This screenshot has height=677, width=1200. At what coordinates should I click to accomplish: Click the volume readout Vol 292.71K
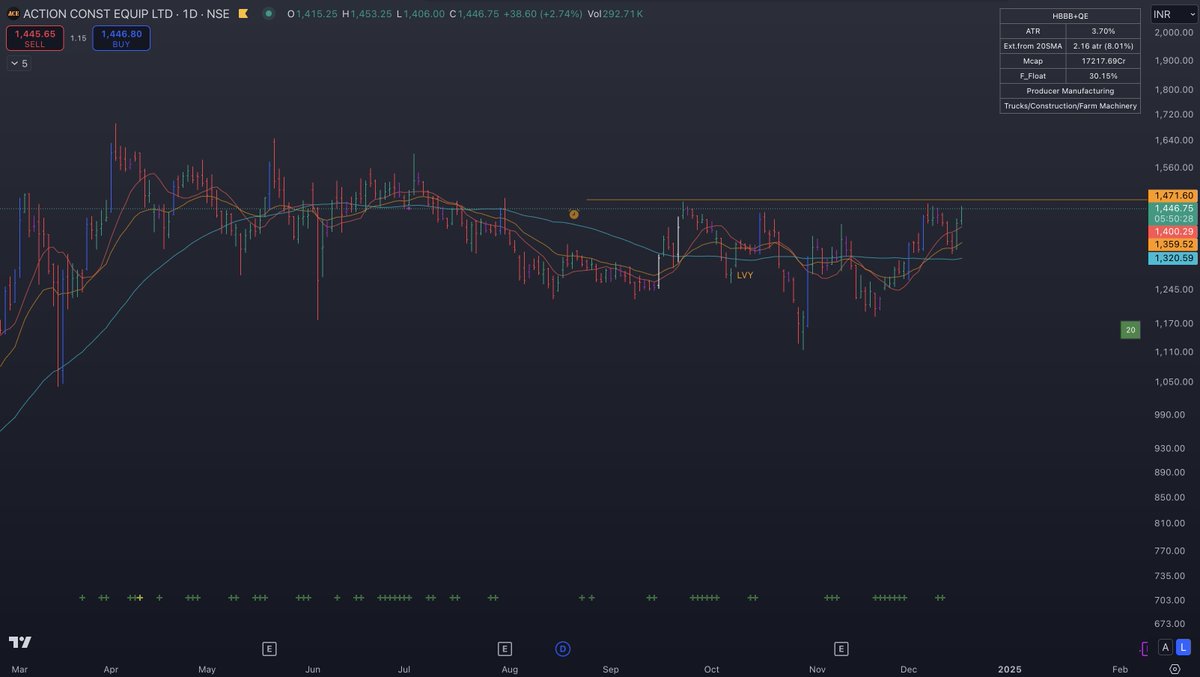click(x=615, y=14)
